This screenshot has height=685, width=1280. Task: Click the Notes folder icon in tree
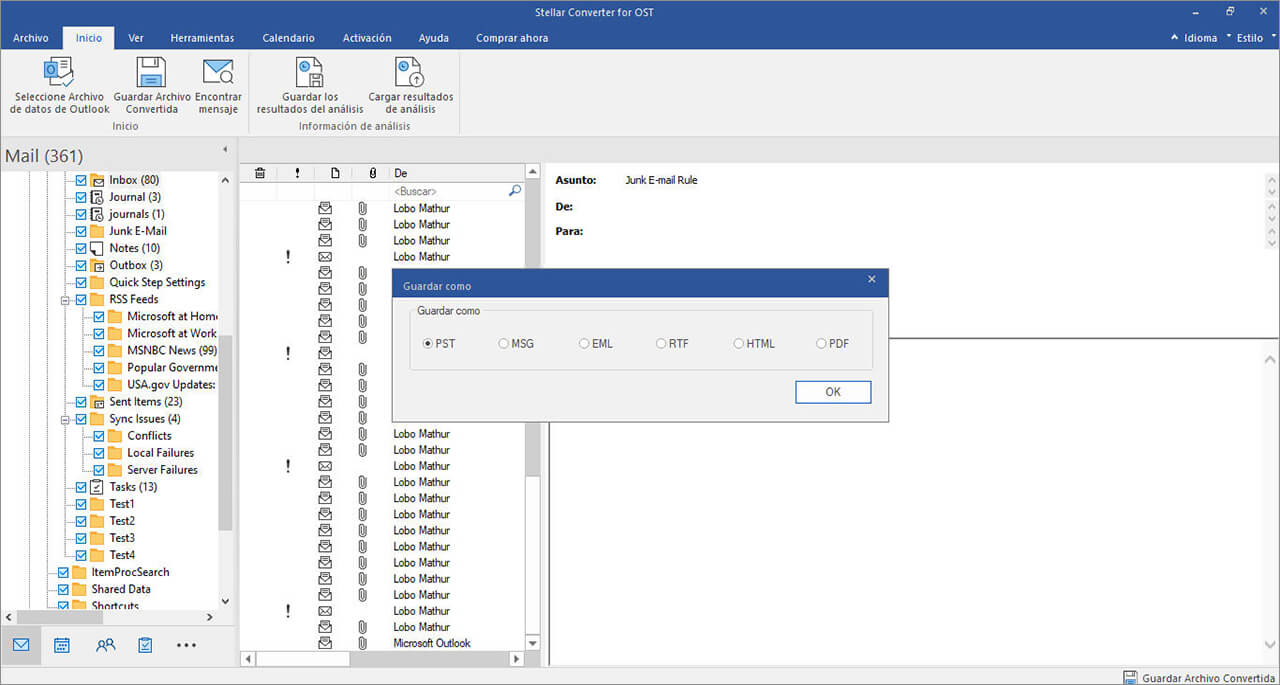point(97,248)
